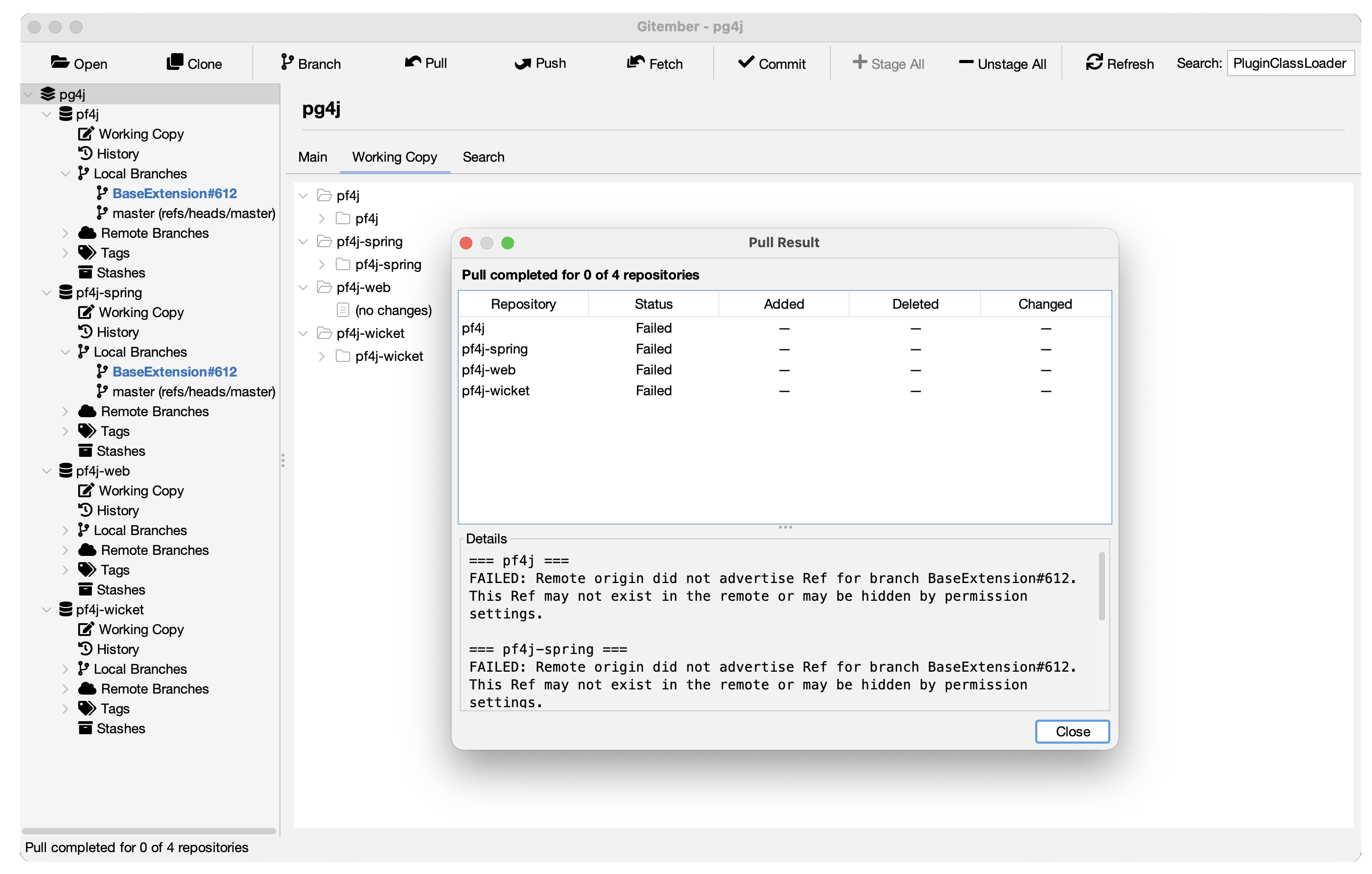The height and width of the screenshot is (874, 1372).
Task: Select pf4j-spring row in Pull Result table
Action: 785,349
